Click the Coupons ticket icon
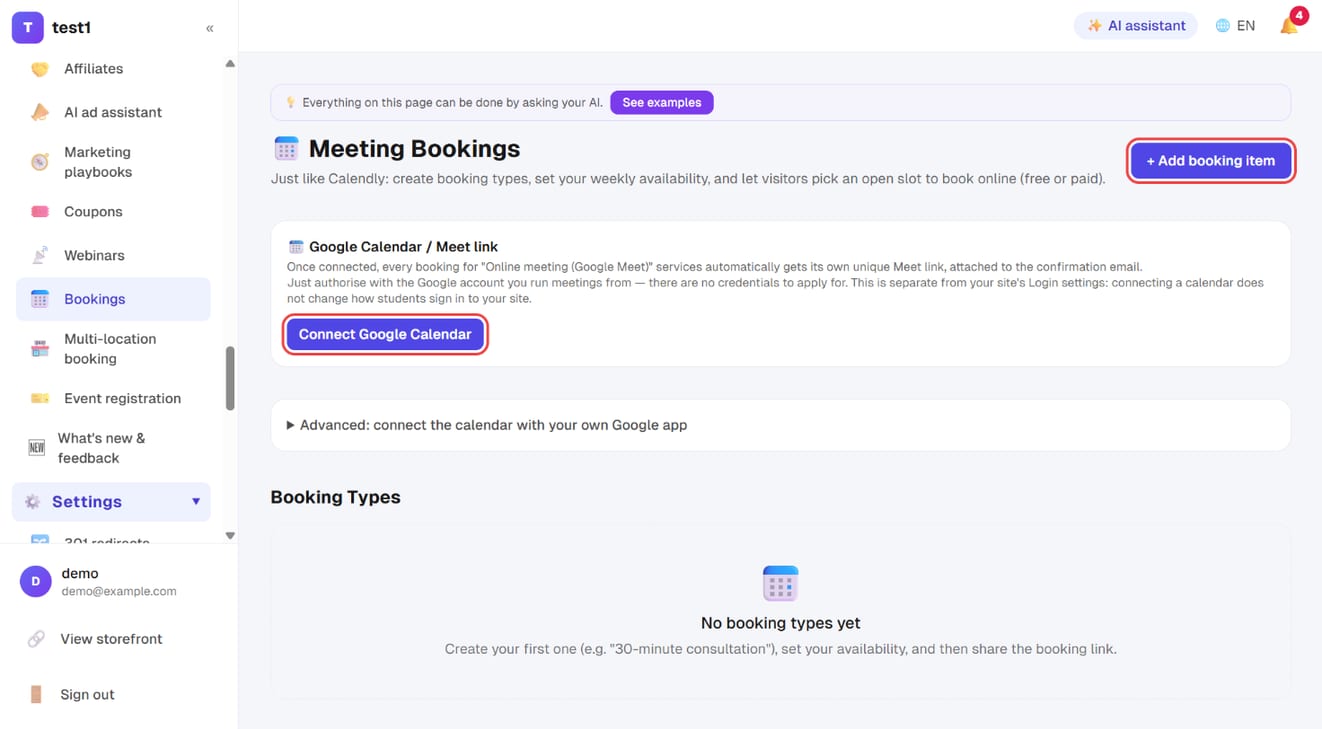 click(40, 212)
